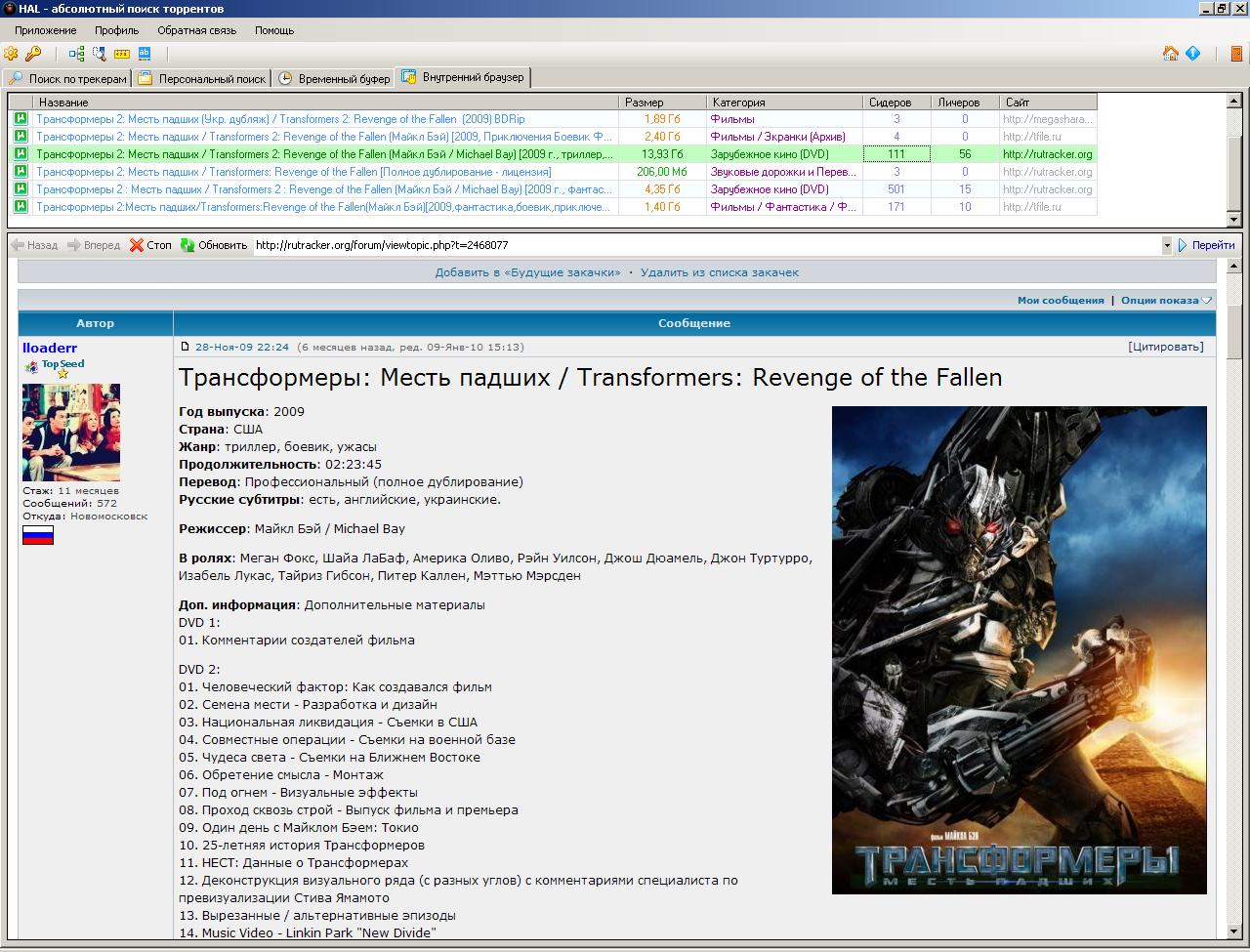1250x952 pixels.
Task: Reload the page with the Обновить button
Action: coord(214,245)
